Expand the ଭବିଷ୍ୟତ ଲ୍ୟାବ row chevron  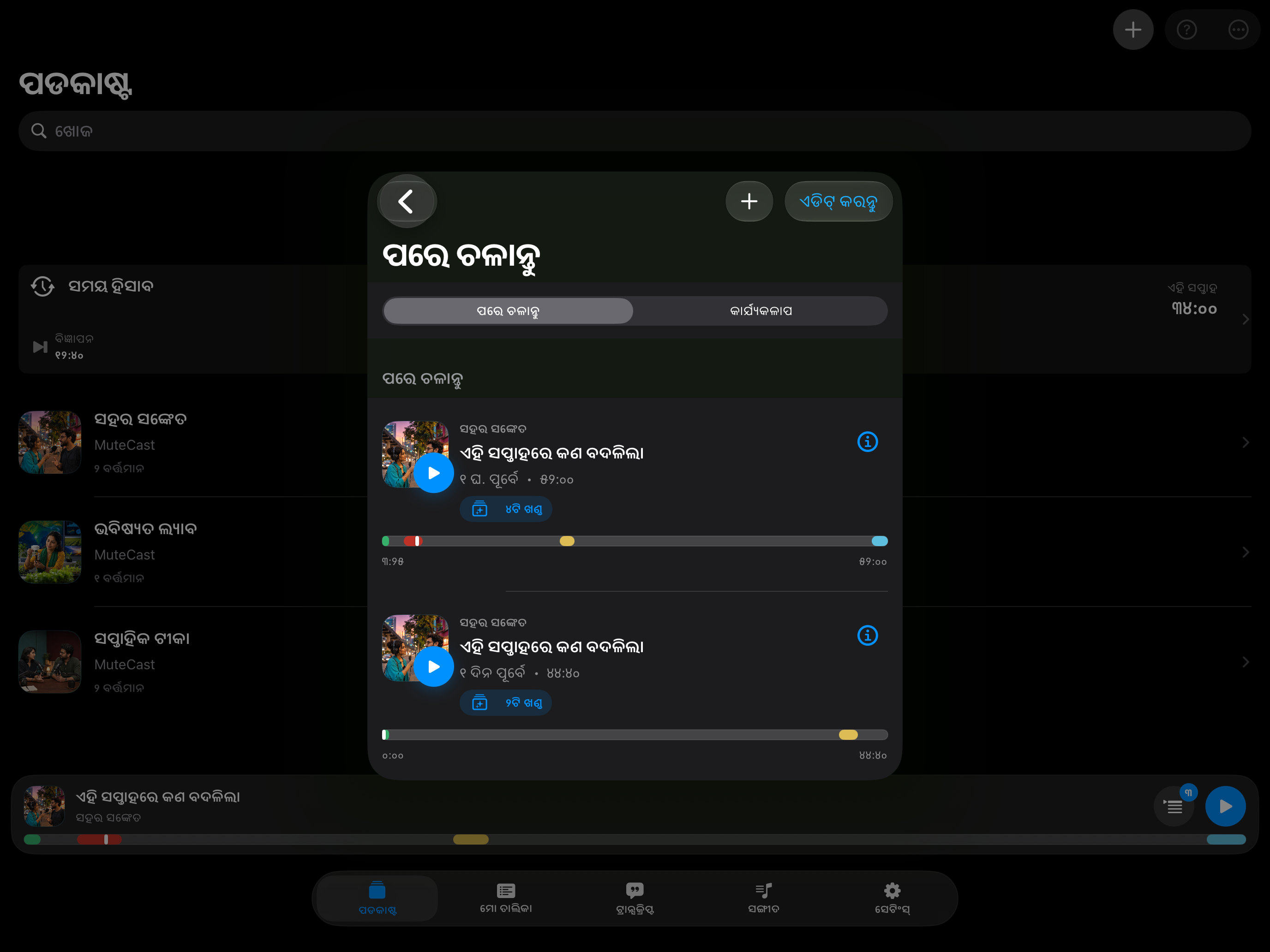point(1246,552)
